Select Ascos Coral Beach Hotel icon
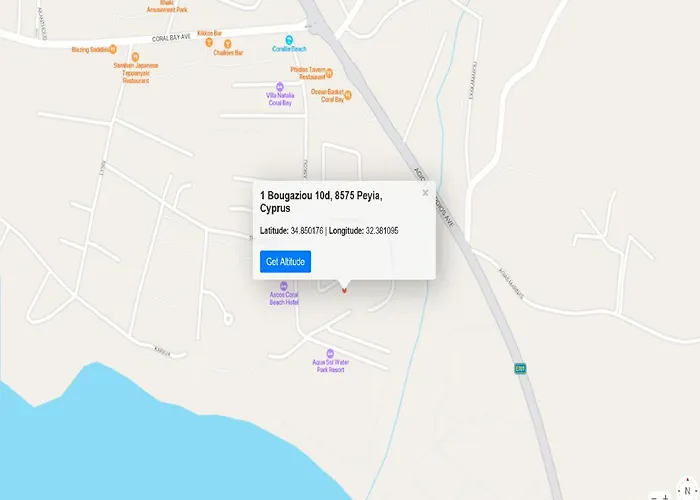The height and width of the screenshot is (500, 700). [283, 285]
